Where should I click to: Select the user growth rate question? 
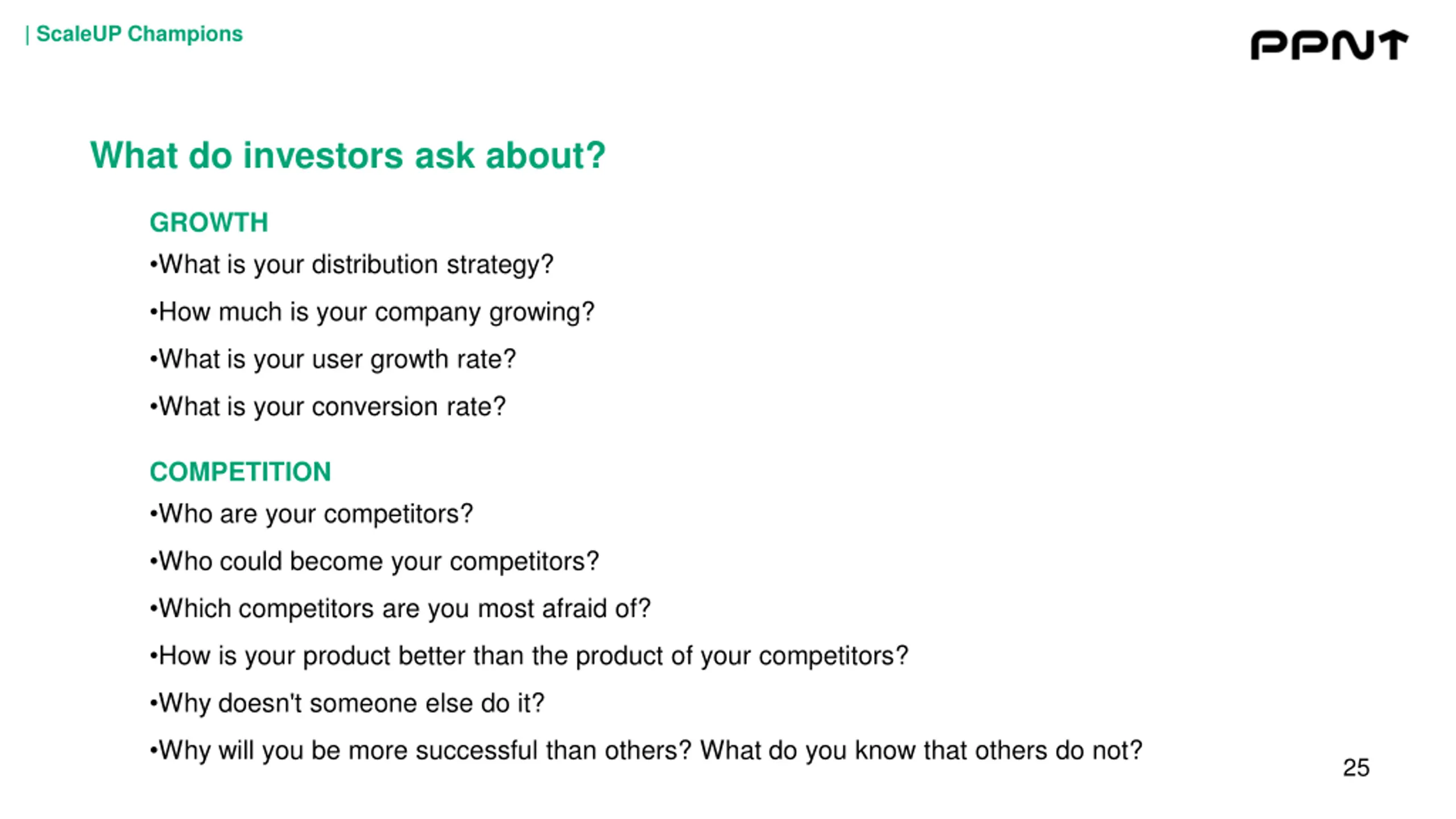click(x=333, y=359)
